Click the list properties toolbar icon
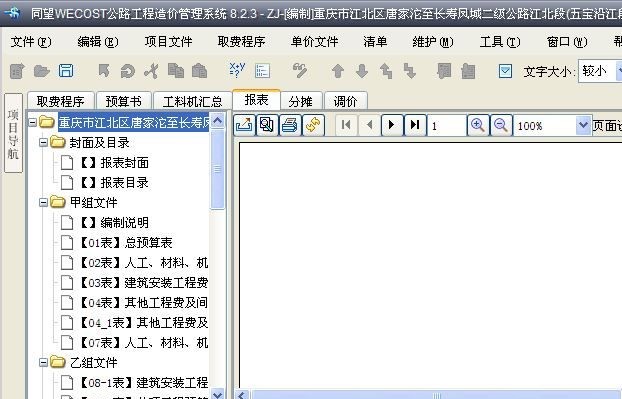622x399 pixels. 262,71
